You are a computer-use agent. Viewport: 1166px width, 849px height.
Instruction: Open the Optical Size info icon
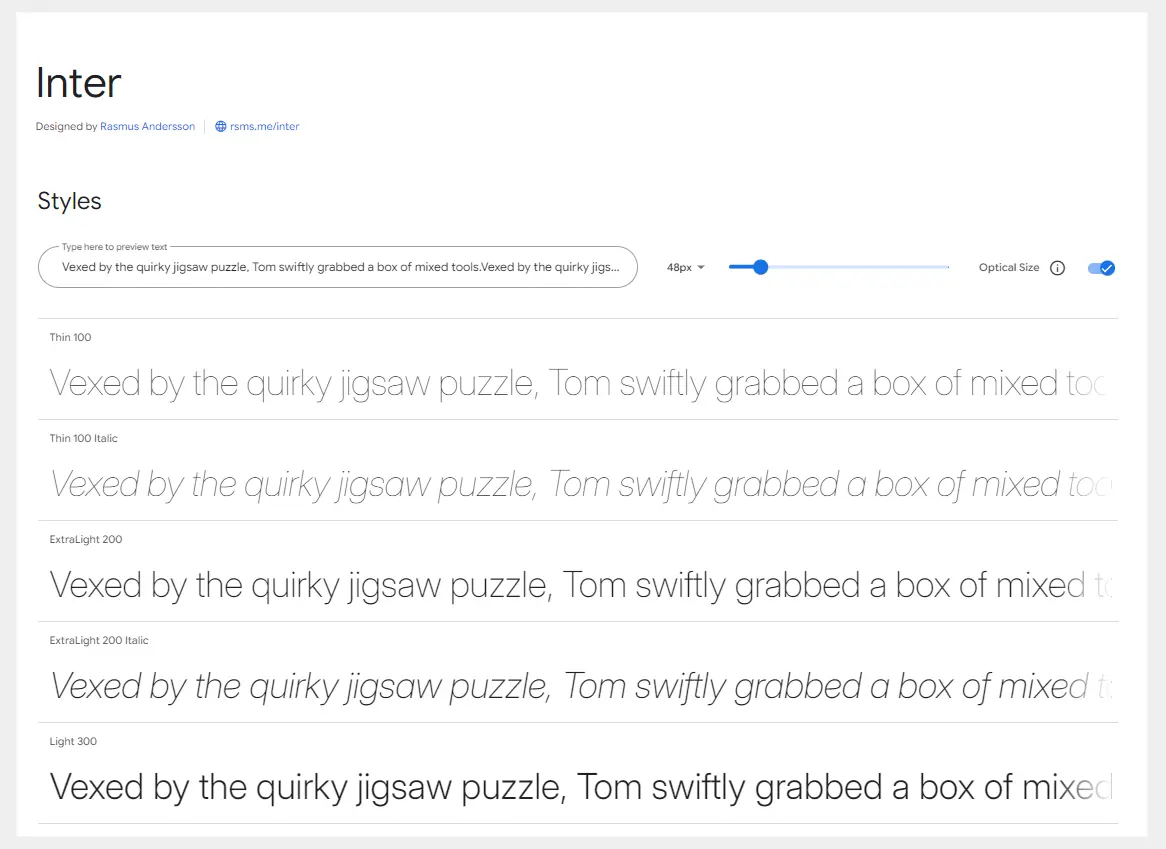tap(1057, 268)
